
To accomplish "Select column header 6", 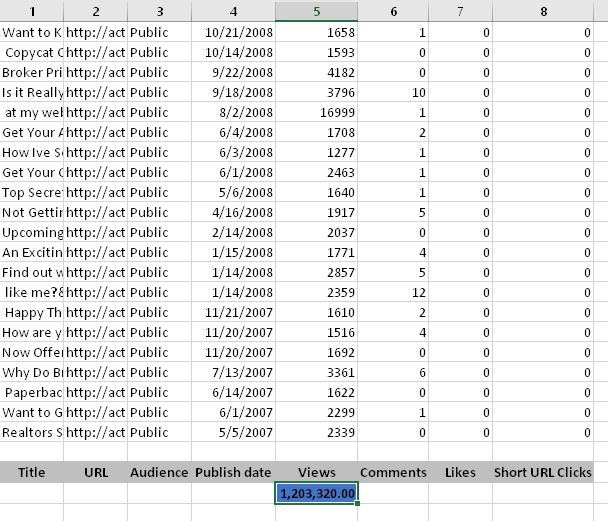I will [x=393, y=11].
